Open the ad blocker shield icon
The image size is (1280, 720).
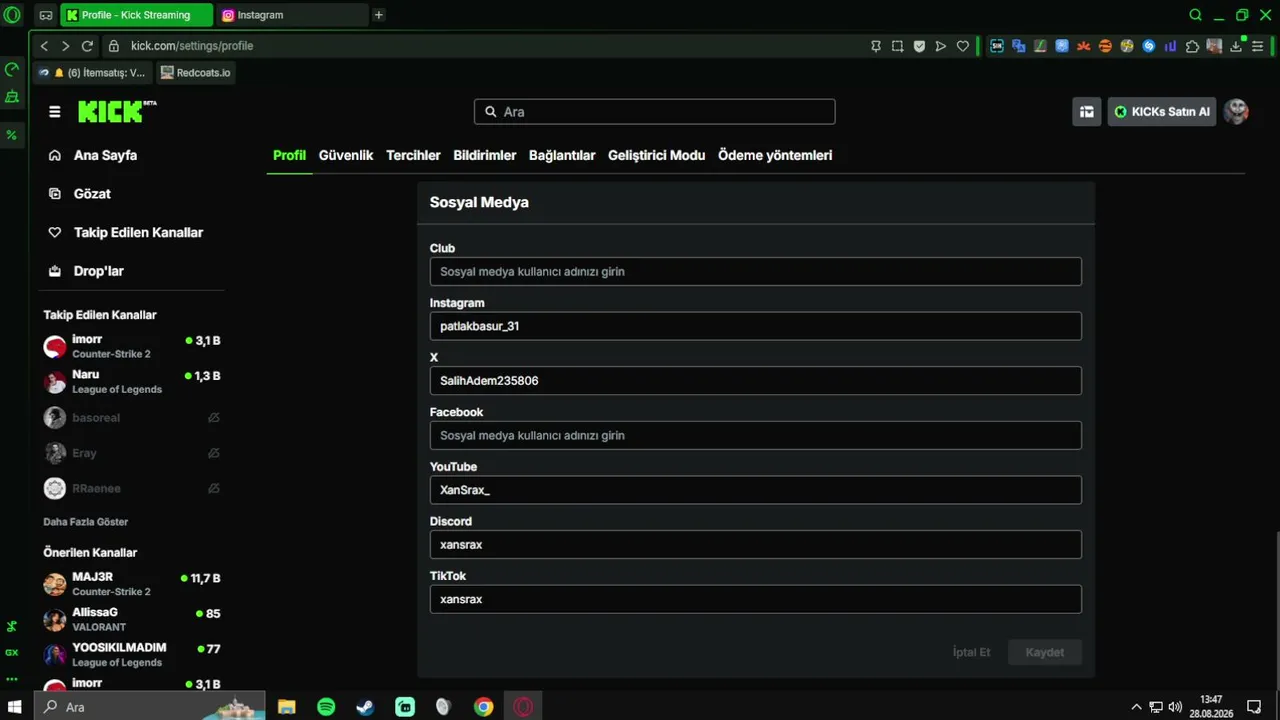[x=919, y=46]
